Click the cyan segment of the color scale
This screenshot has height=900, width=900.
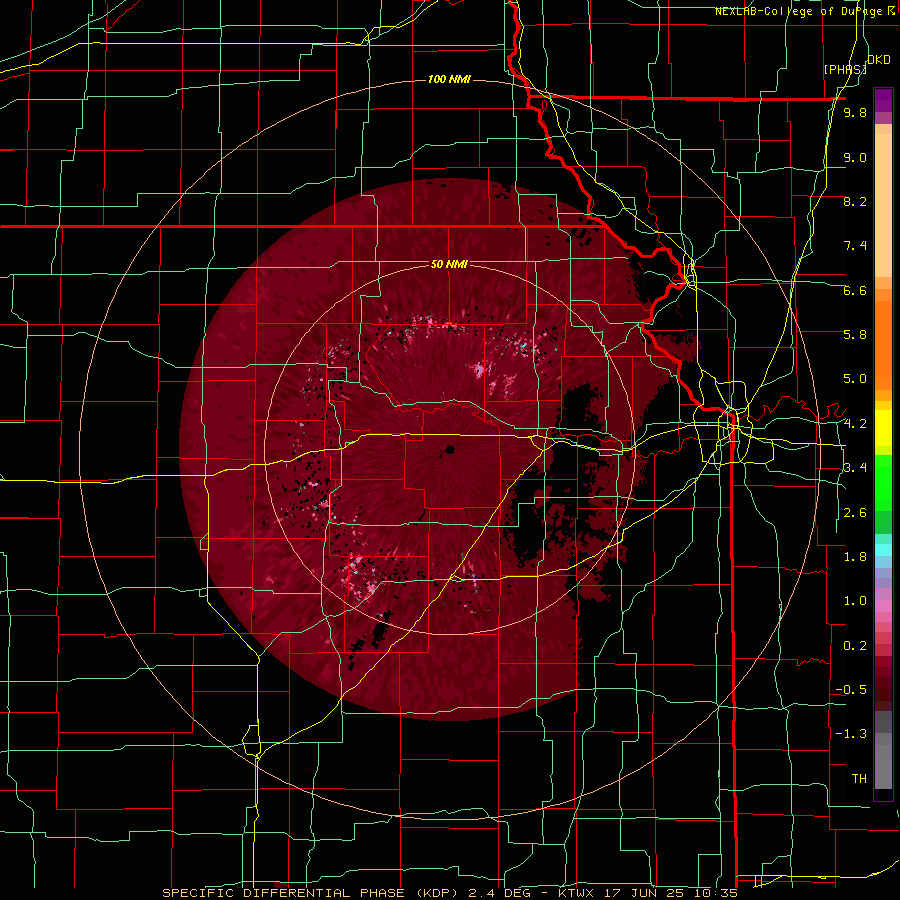pyautogui.click(x=883, y=549)
